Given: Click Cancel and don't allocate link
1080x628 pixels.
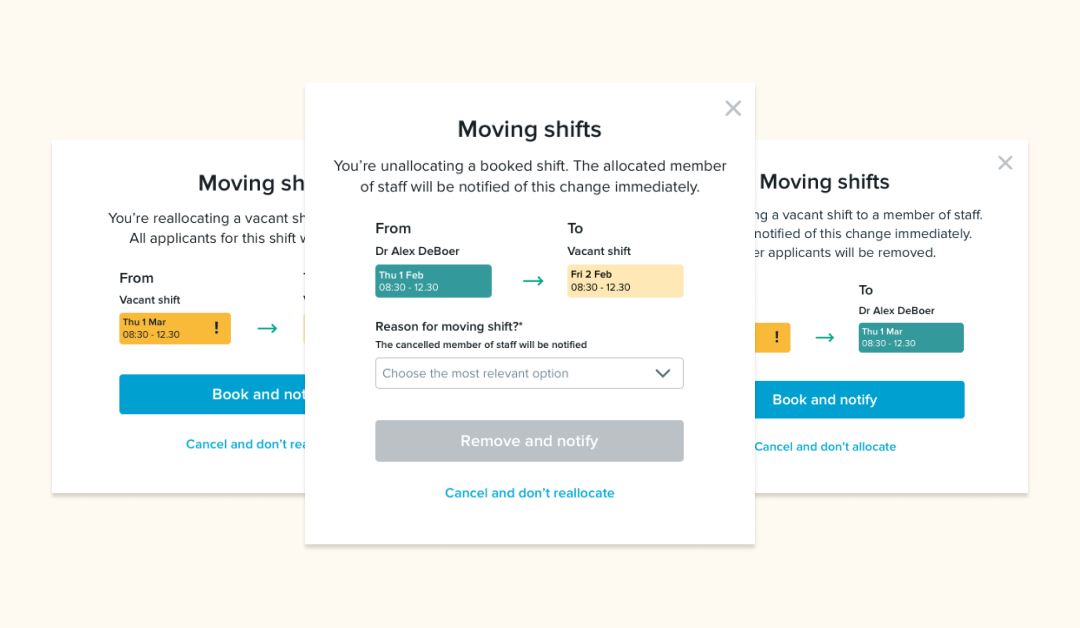Looking at the screenshot, I should (x=825, y=446).
